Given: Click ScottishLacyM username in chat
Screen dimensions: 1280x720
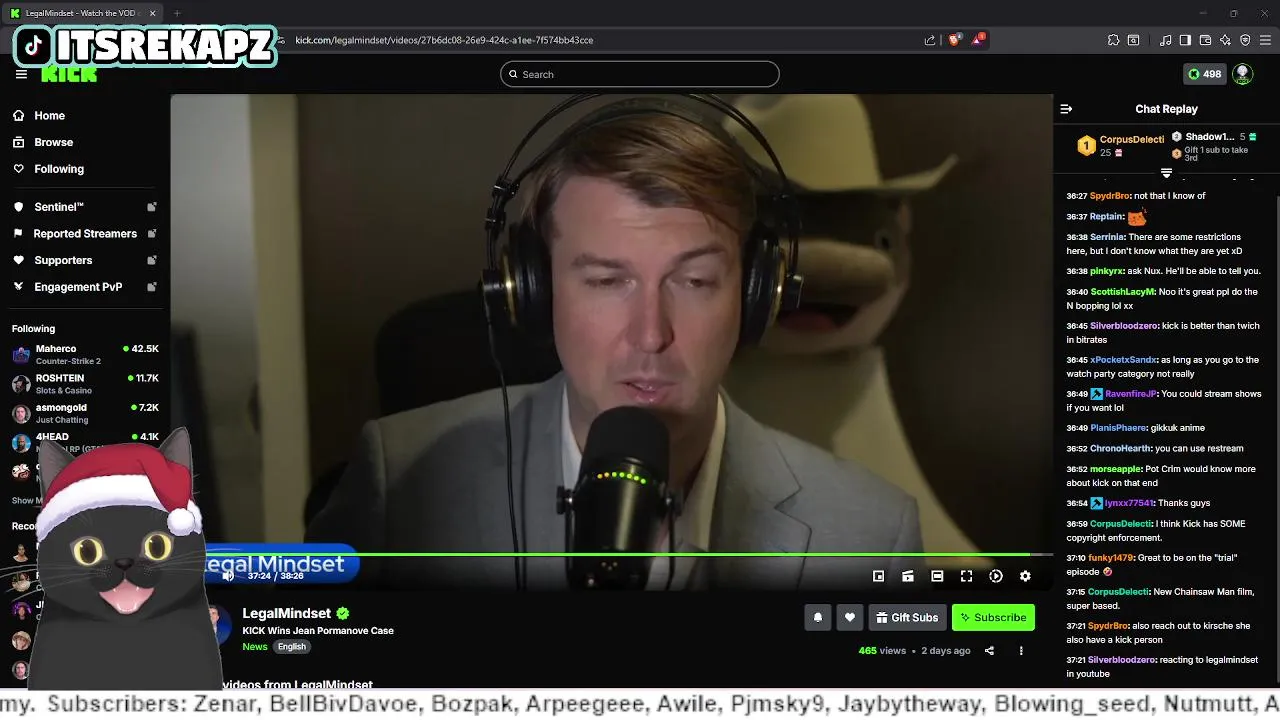Looking at the screenshot, I should (1123, 292).
